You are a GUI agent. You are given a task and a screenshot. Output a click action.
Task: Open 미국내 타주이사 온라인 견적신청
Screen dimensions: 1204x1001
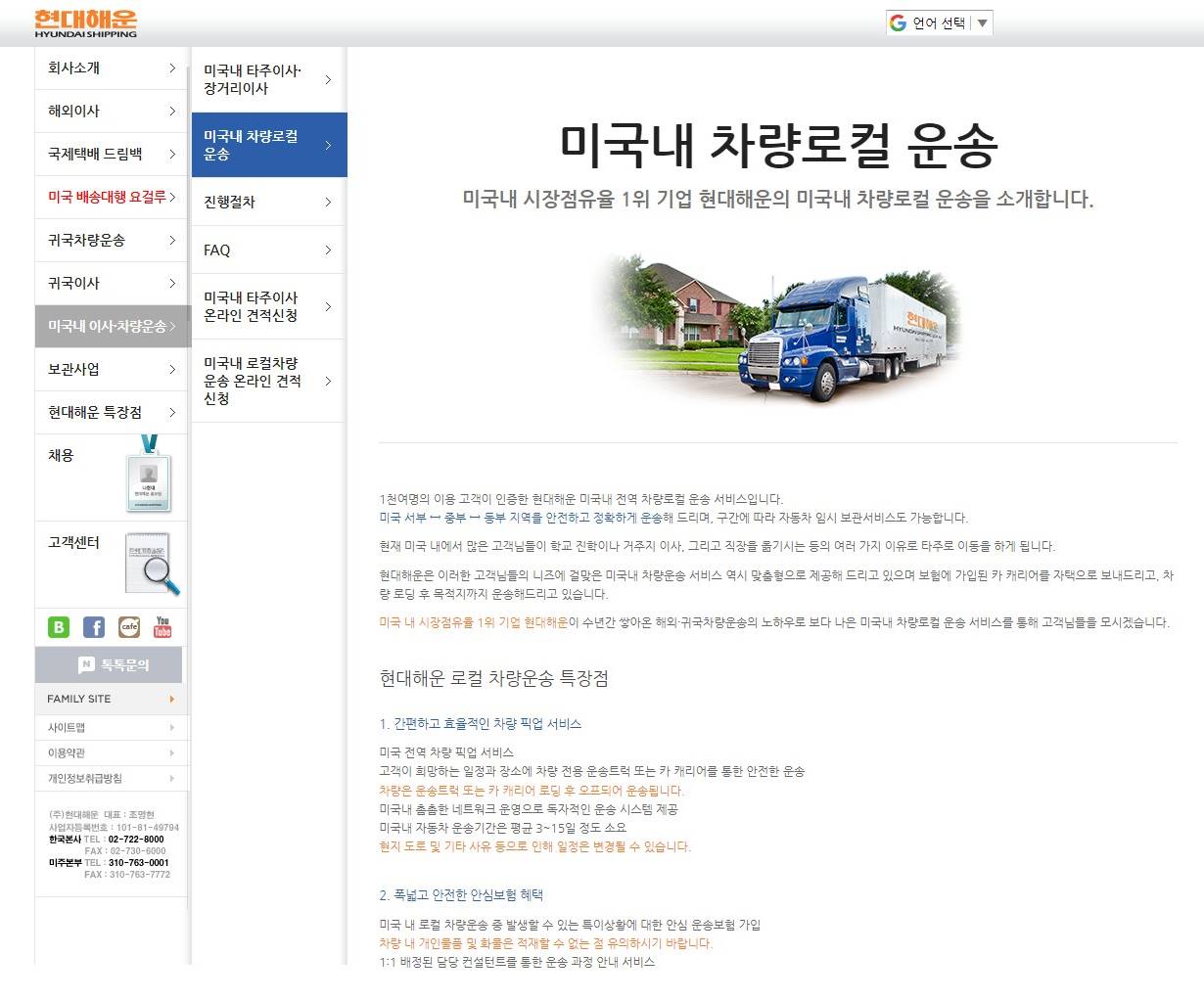268,306
